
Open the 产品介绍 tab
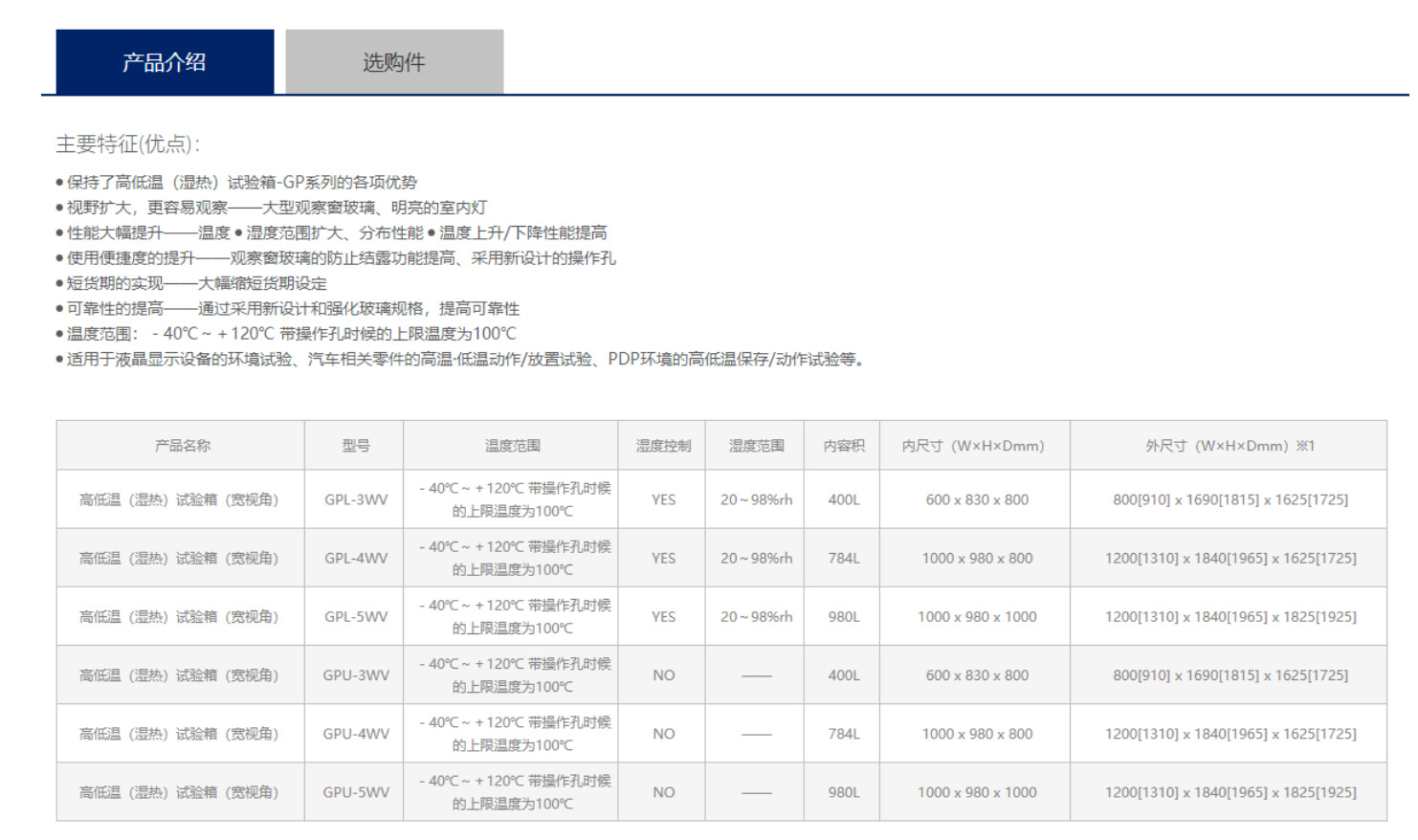165,62
